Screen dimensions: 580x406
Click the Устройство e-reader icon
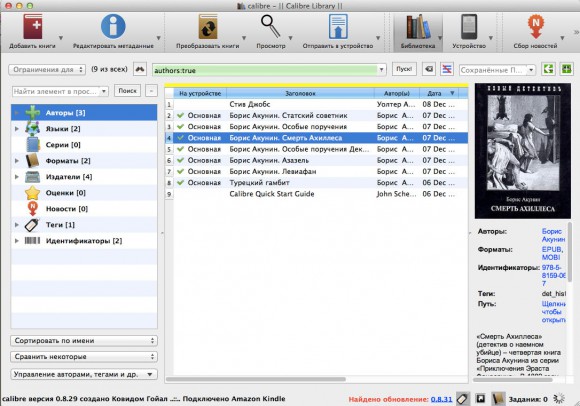(x=469, y=27)
